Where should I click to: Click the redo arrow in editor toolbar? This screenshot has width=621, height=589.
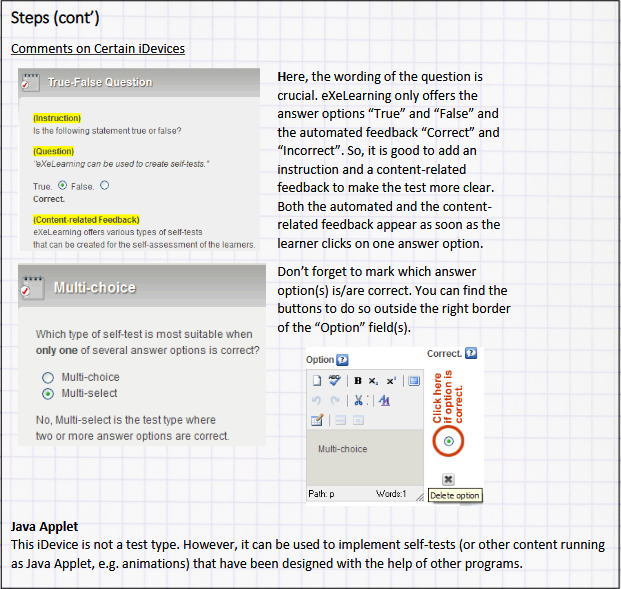(x=334, y=400)
